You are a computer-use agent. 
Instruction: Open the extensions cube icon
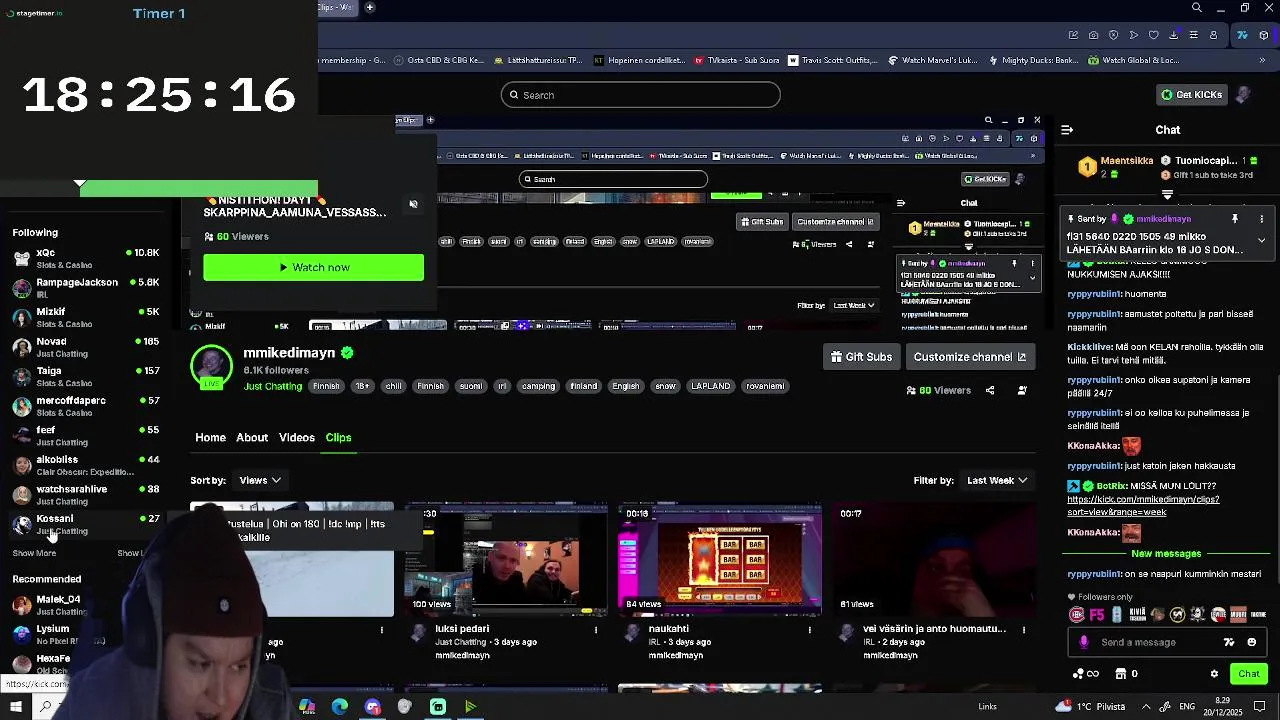tap(1263, 35)
